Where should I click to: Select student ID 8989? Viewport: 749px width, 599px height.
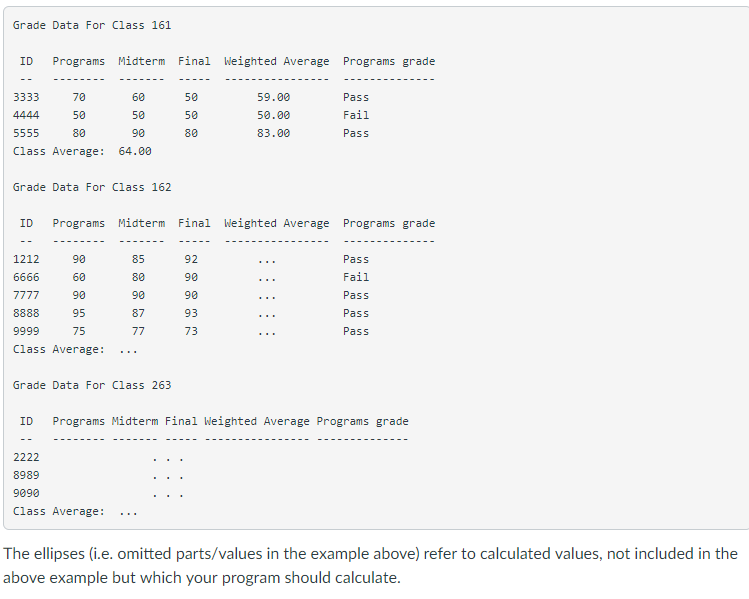(x=26, y=475)
